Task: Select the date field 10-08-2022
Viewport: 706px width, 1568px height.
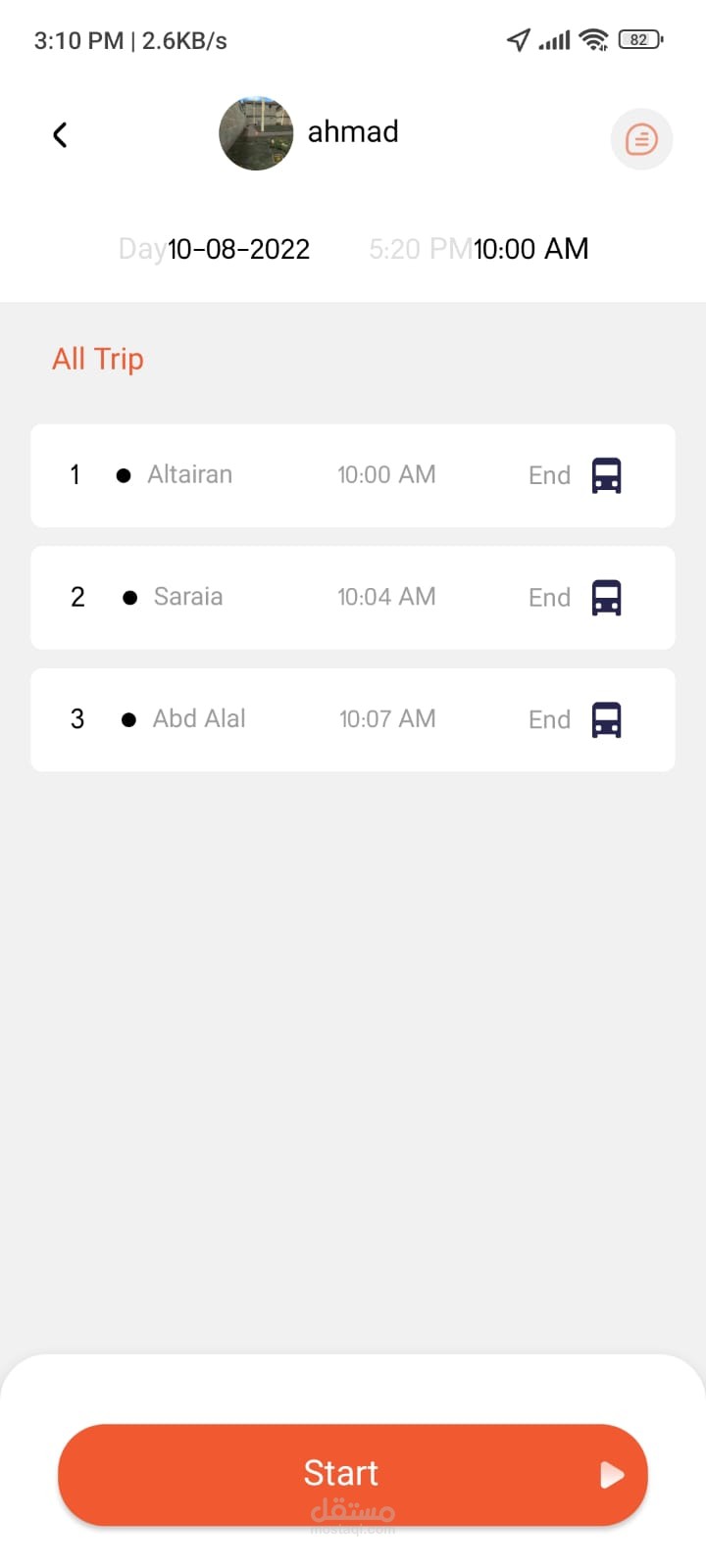Action: (x=238, y=249)
